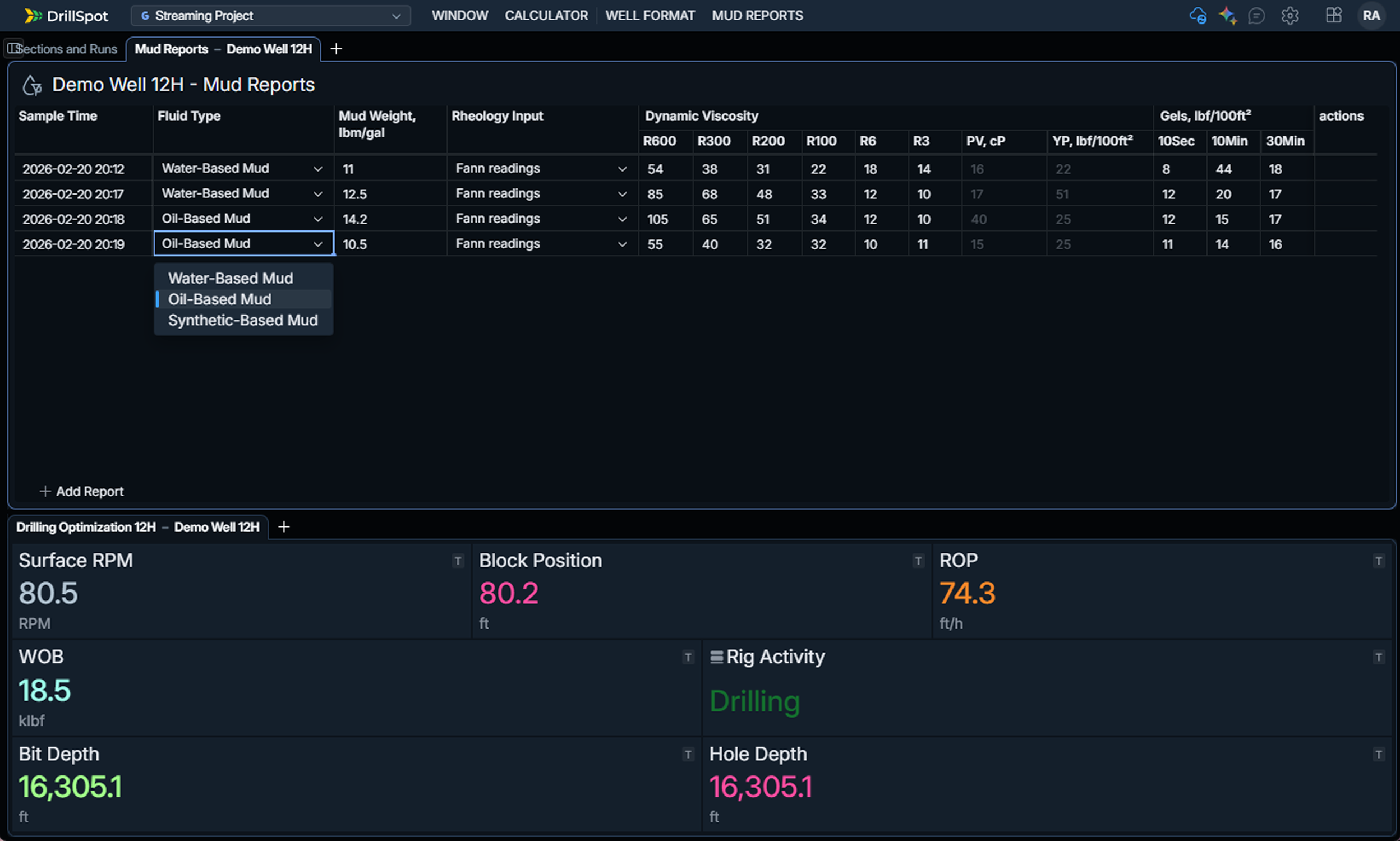Screen dimensions: 1400x841
Task: Click the T icon on Surface RPM widget
Action: [x=457, y=561]
